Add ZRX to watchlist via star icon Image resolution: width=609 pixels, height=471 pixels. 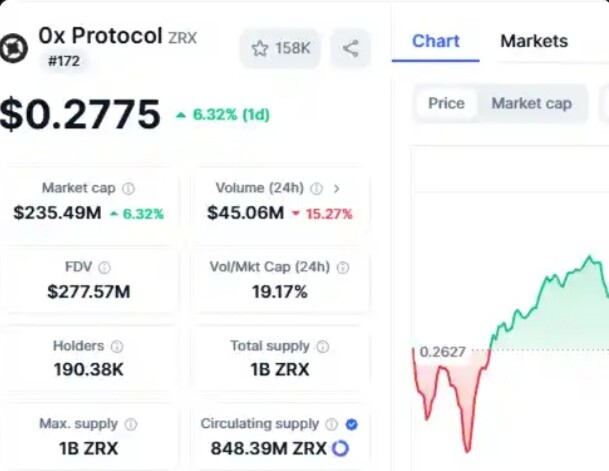260,49
